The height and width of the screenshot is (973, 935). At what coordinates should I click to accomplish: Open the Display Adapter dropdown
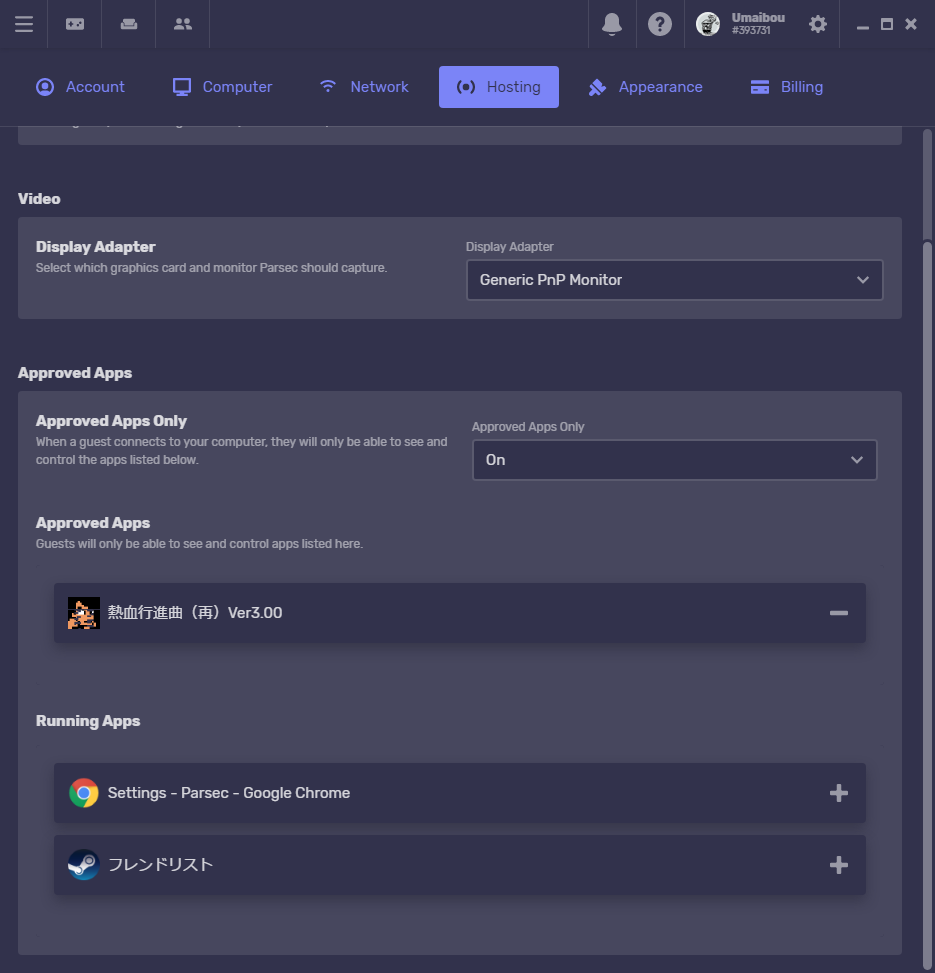(x=674, y=280)
